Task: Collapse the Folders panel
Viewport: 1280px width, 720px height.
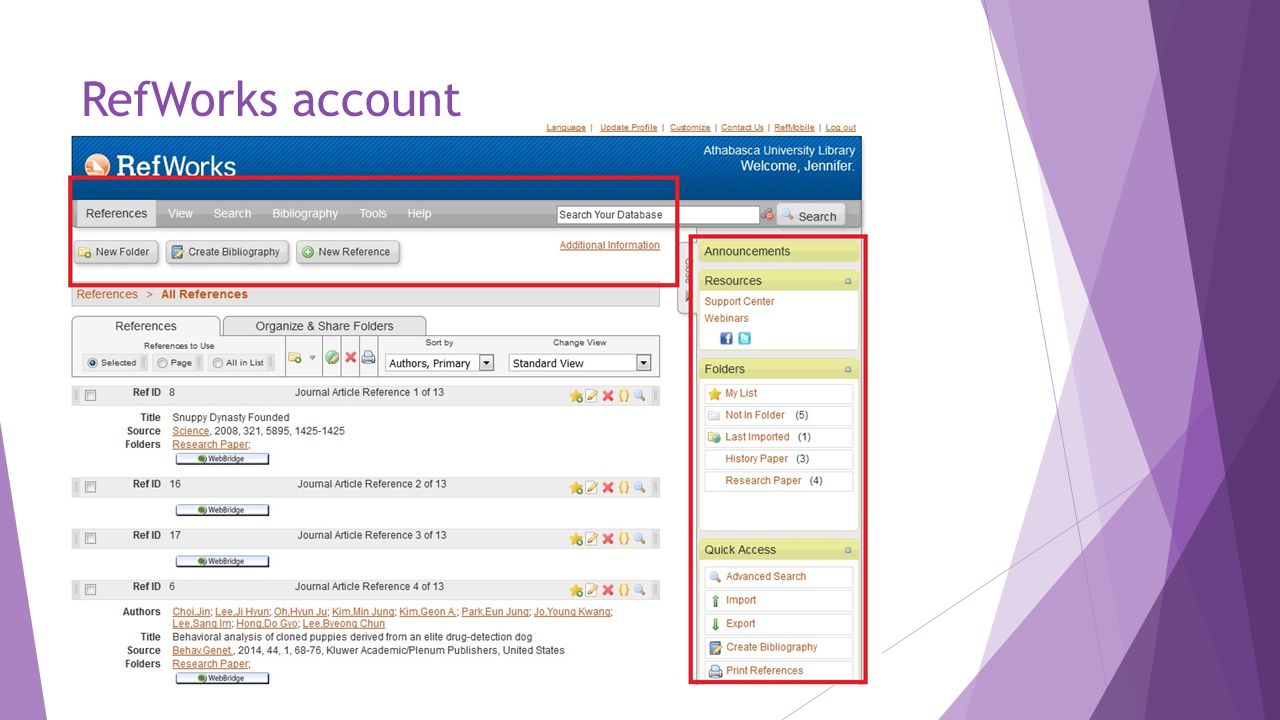Action: (848, 369)
